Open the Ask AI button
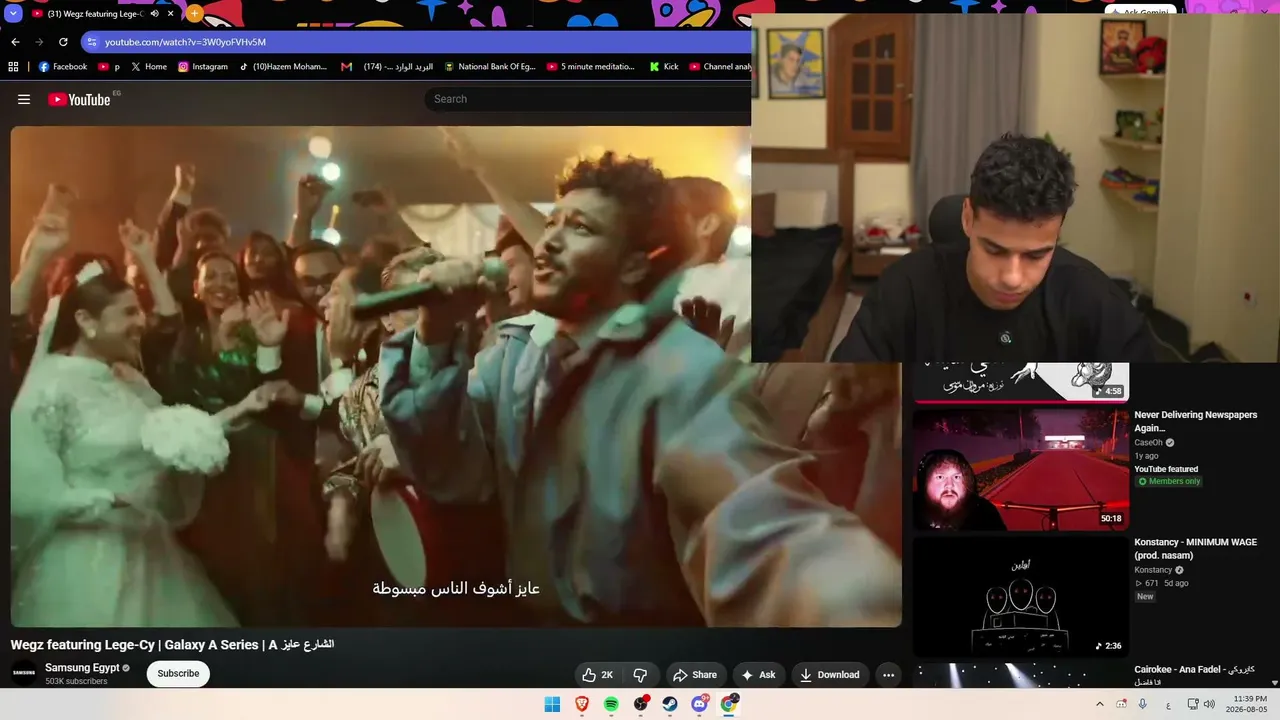The image size is (1280, 720). [758, 675]
